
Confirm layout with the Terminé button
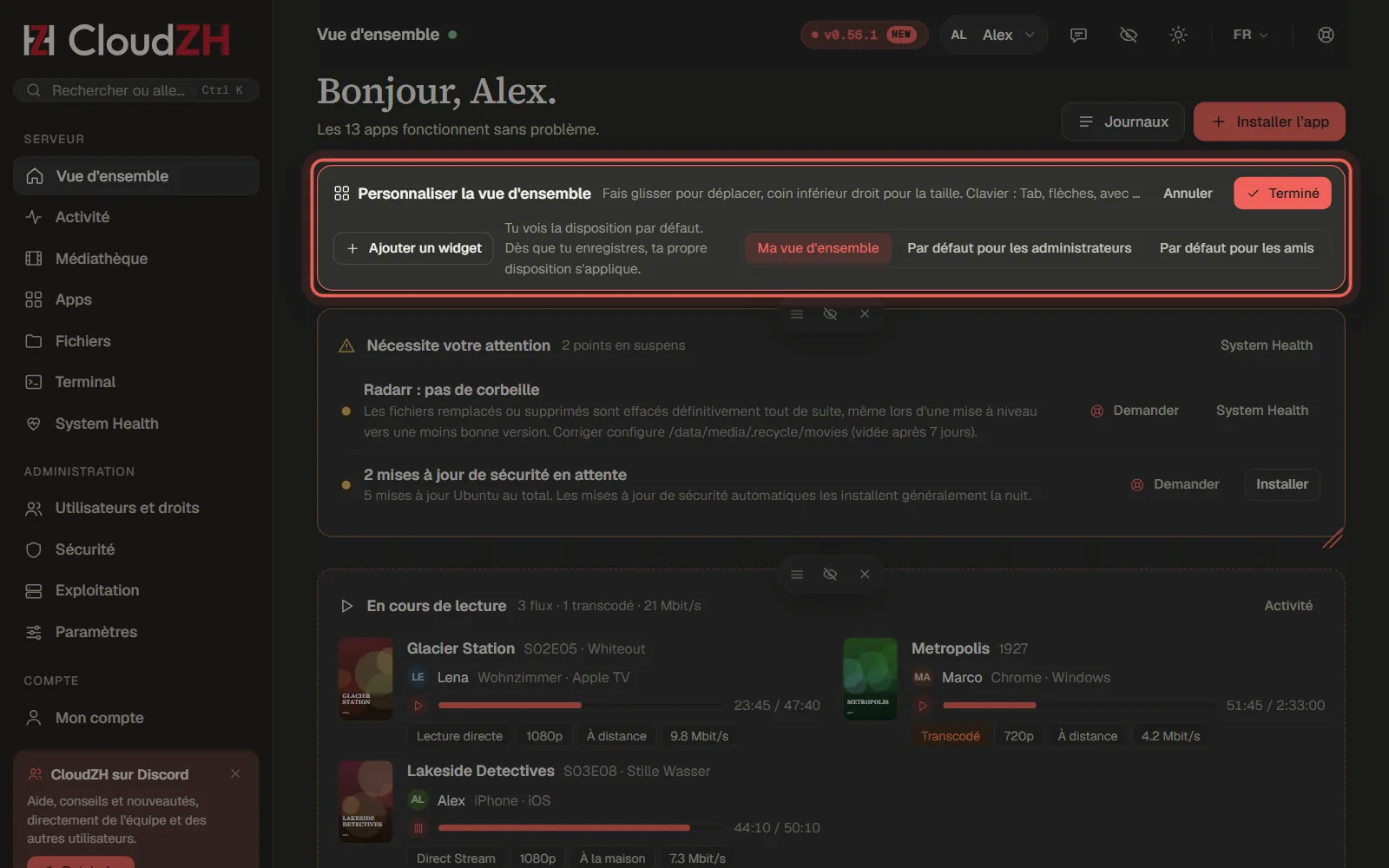pyautogui.click(x=1282, y=194)
